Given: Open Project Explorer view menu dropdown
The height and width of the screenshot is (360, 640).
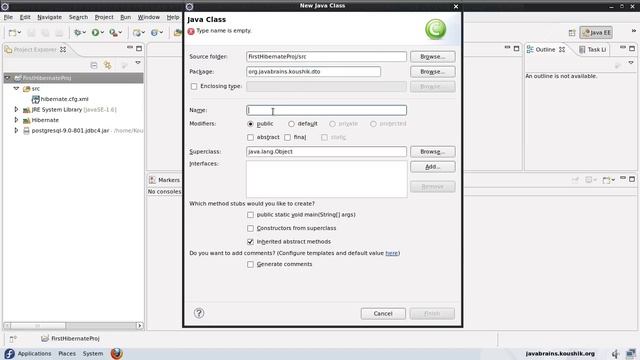Looking at the screenshot, I should point(138,63).
